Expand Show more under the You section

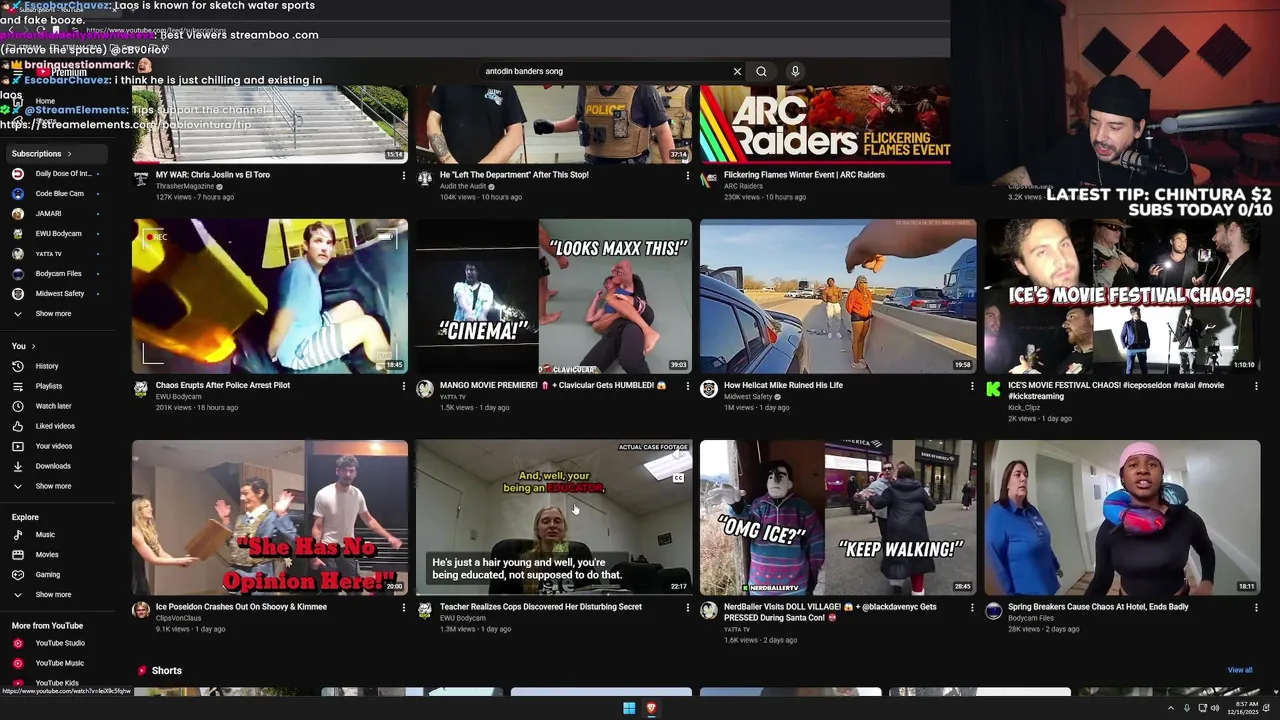(53, 486)
